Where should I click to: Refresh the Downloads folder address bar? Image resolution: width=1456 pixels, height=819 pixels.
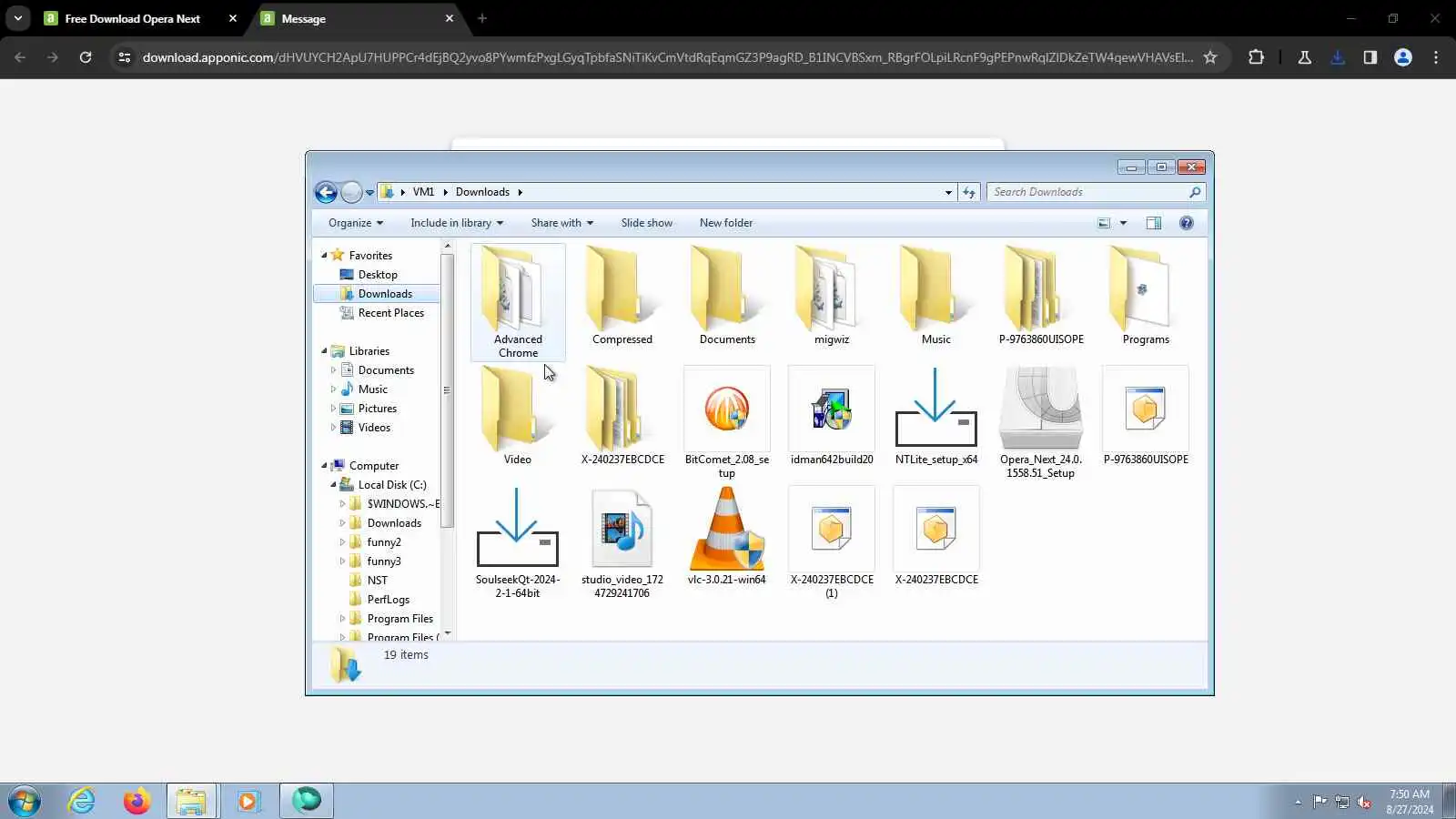[x=969, y=192]
